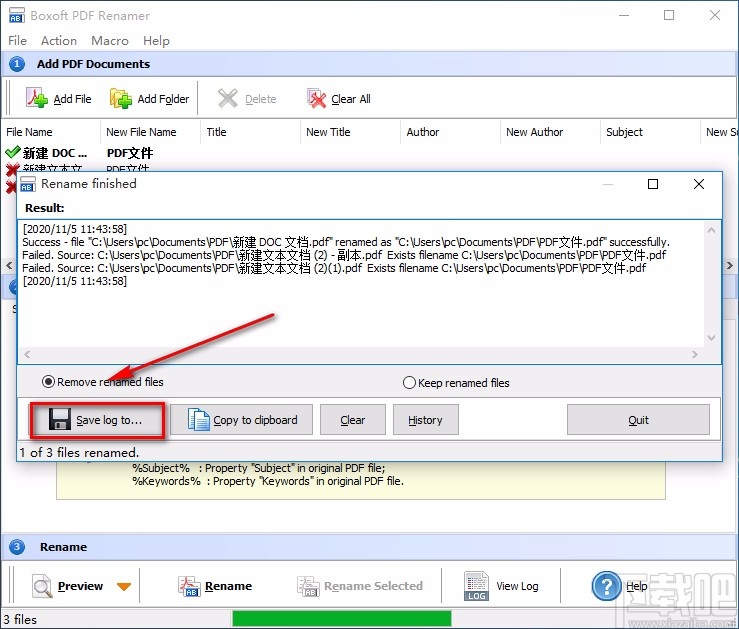Click result log horizontal scroll right arrow

694,354
